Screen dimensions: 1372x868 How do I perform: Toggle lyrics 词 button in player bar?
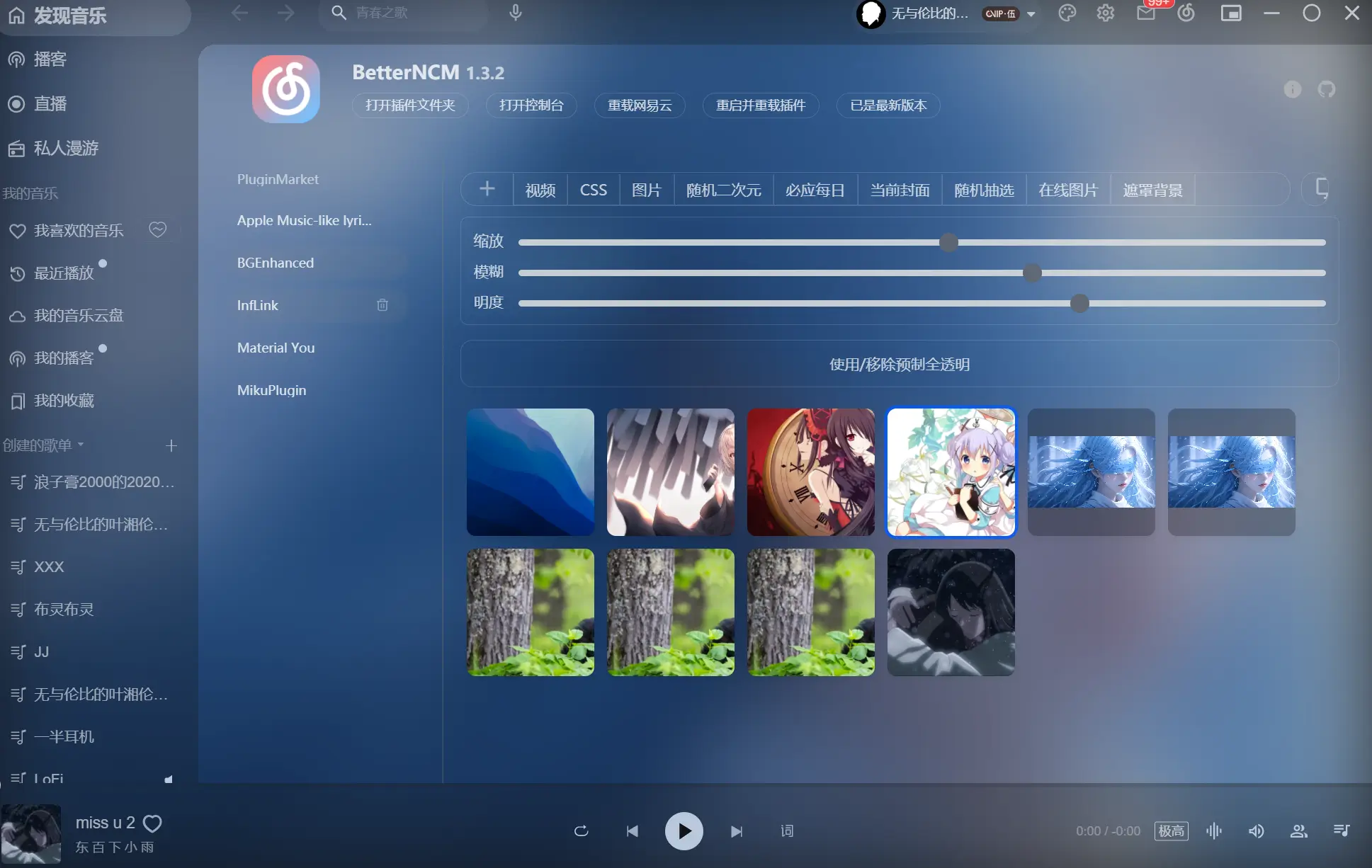(787, 830)
